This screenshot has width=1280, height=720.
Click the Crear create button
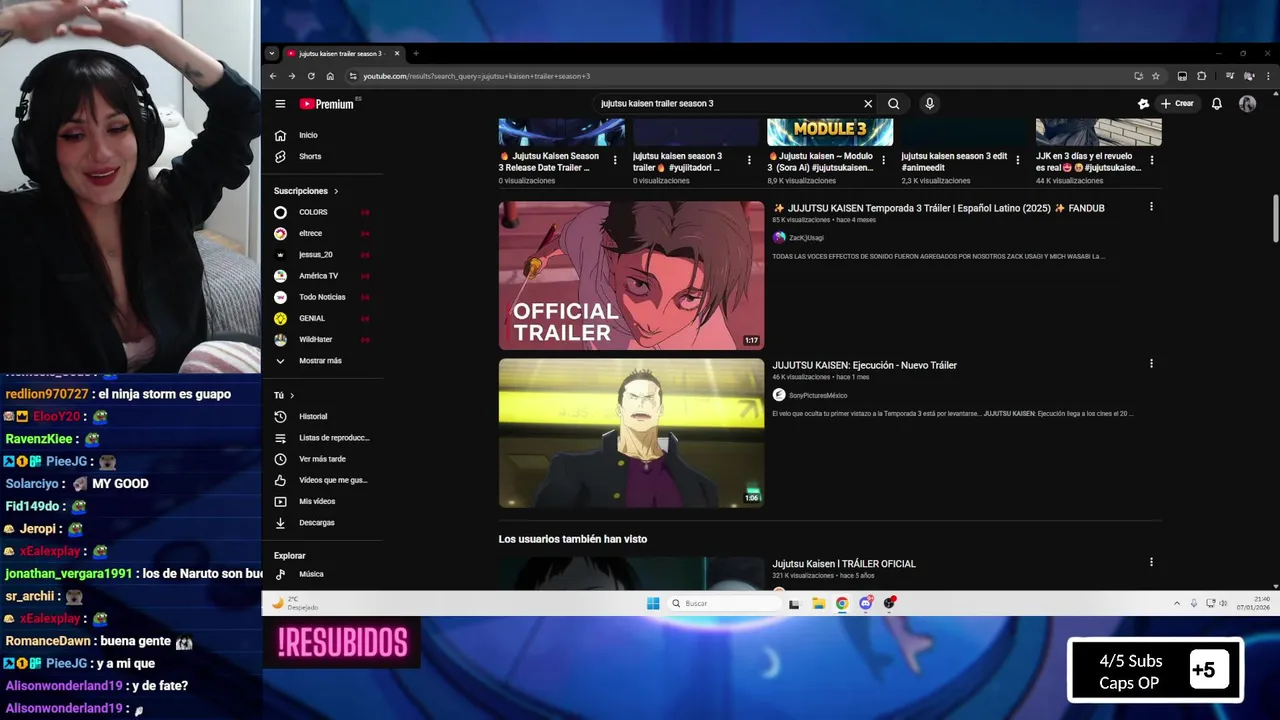point(1177,104)
